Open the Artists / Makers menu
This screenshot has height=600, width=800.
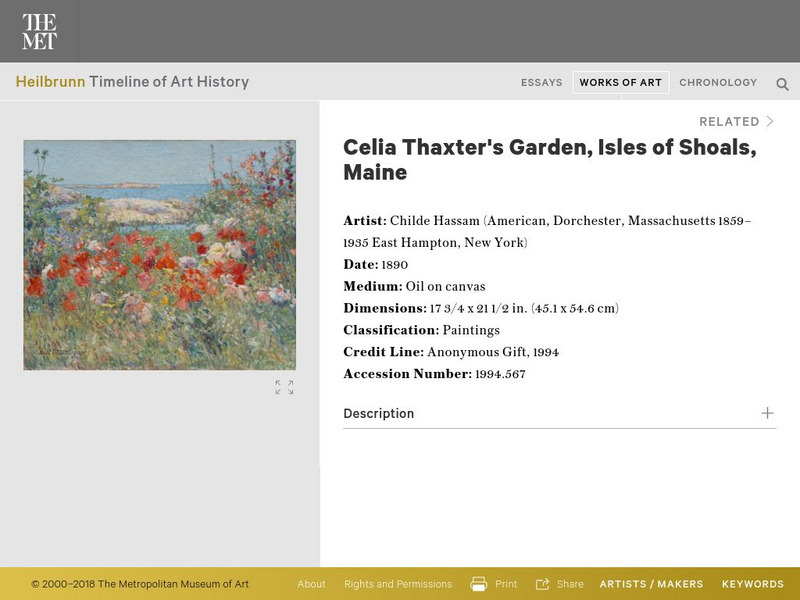651,584
